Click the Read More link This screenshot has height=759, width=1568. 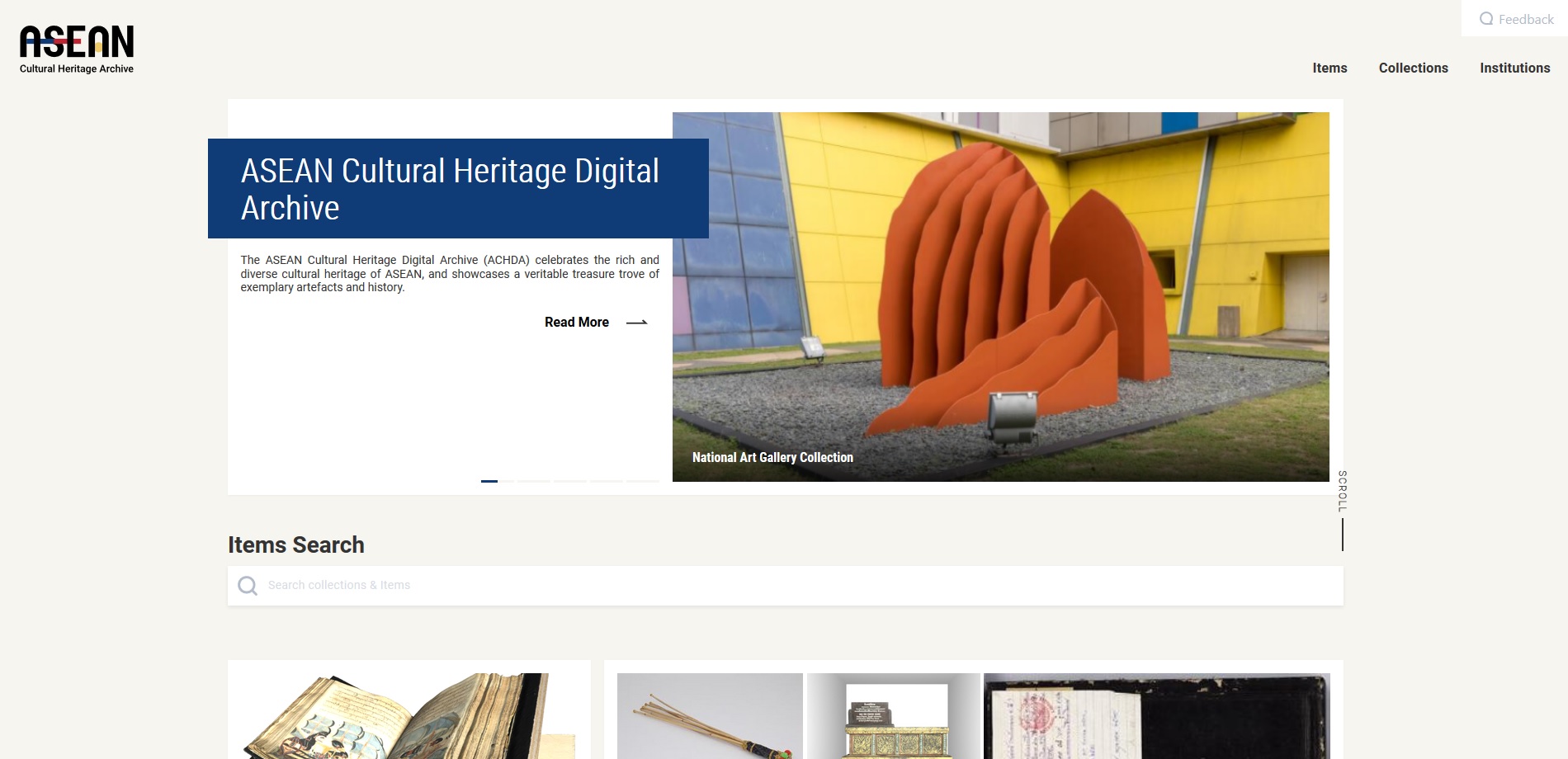[x=577, y=322]
